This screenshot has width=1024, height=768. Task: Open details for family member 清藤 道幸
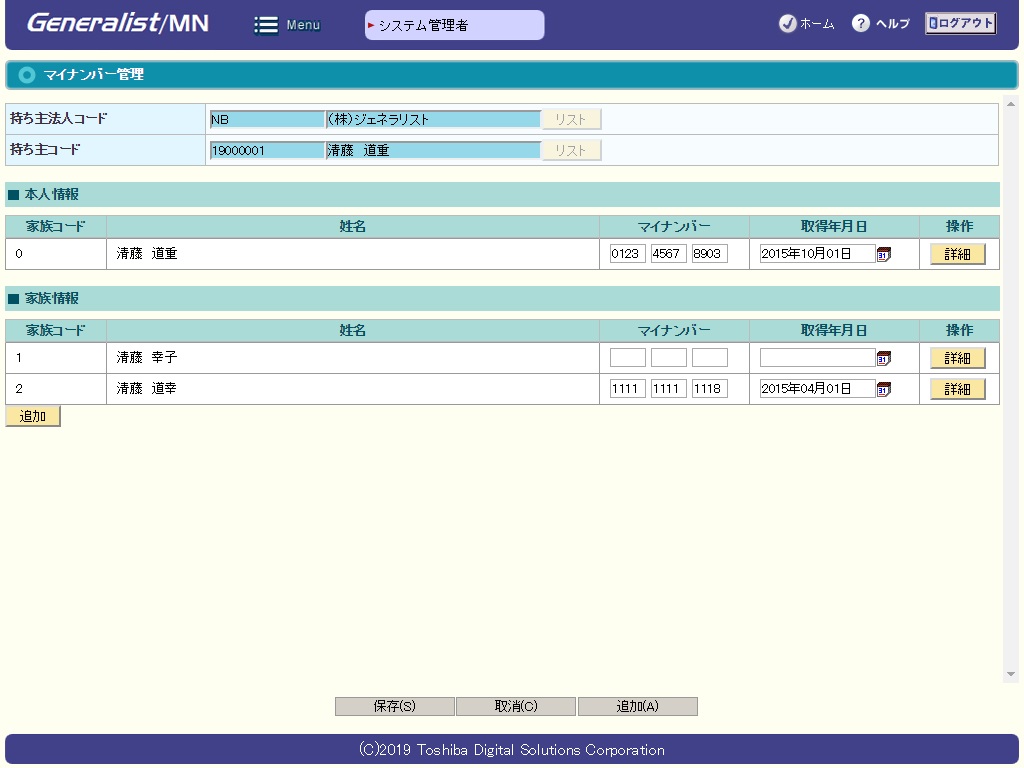tap(957, 389)
